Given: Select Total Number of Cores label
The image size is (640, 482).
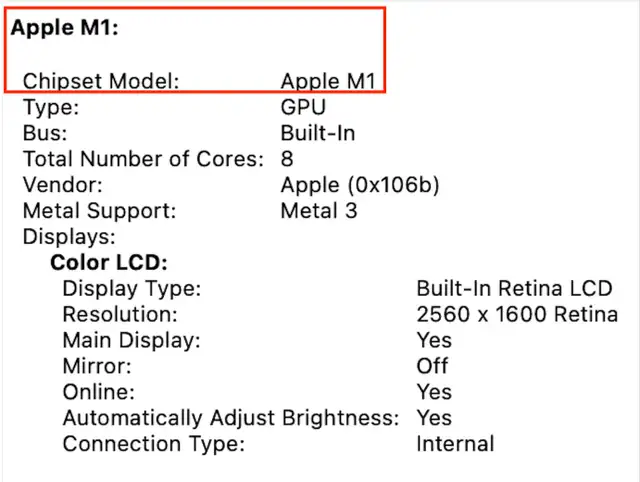Looking at the screenshot, I should pyautogui.click(x=143, y=159).
